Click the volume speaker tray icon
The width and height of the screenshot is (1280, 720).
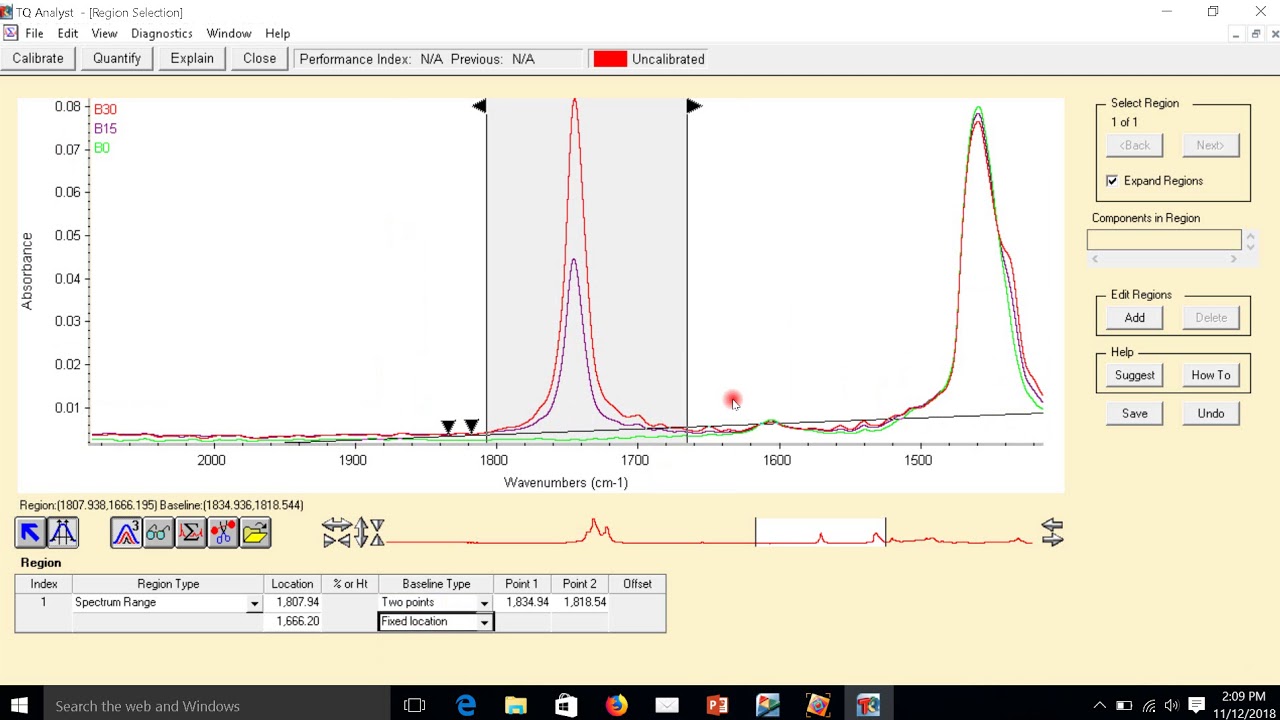pyautogui.click(x=1172, y=705)
